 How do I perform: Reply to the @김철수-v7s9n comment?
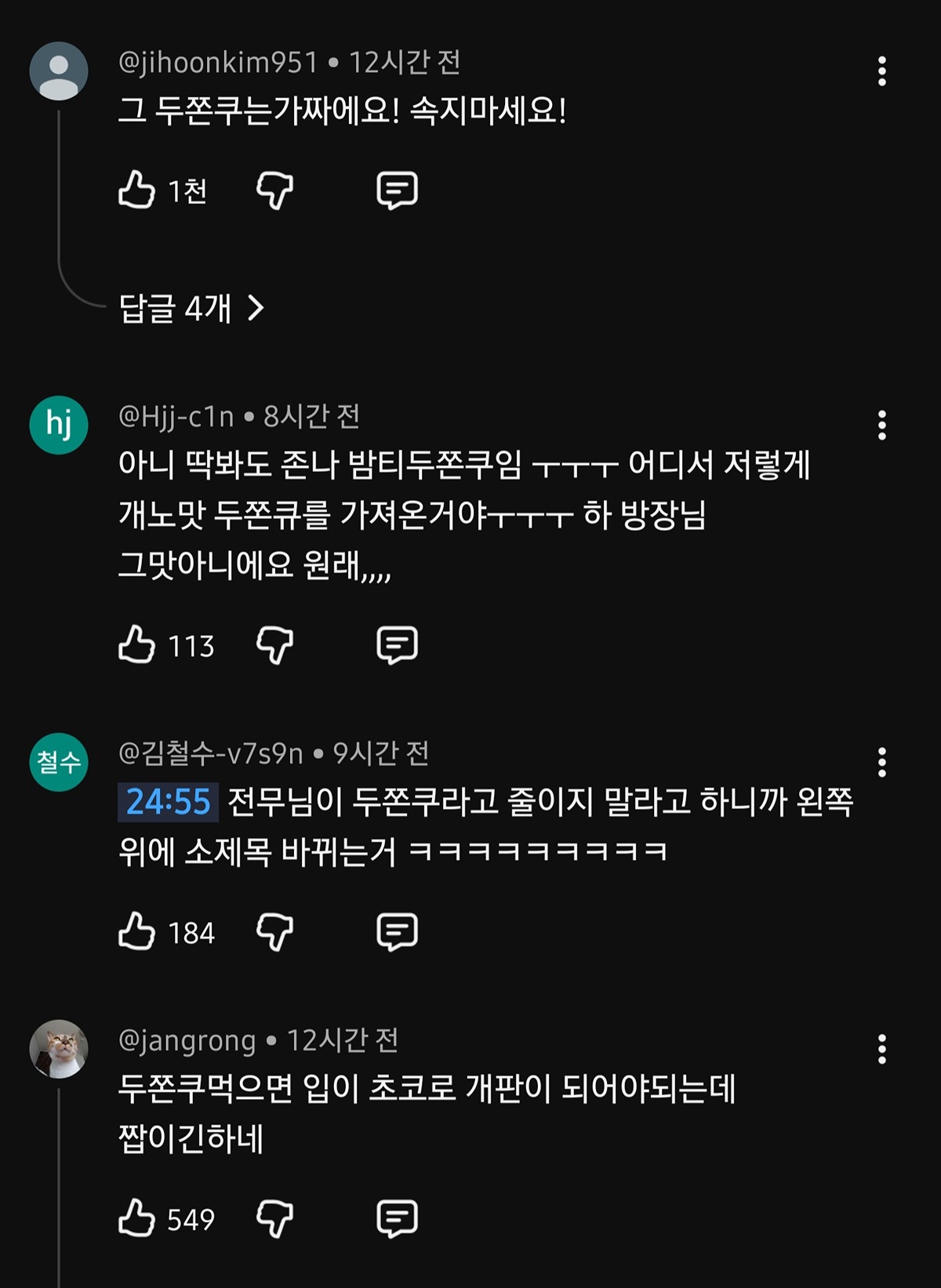(x=397, y=932)
